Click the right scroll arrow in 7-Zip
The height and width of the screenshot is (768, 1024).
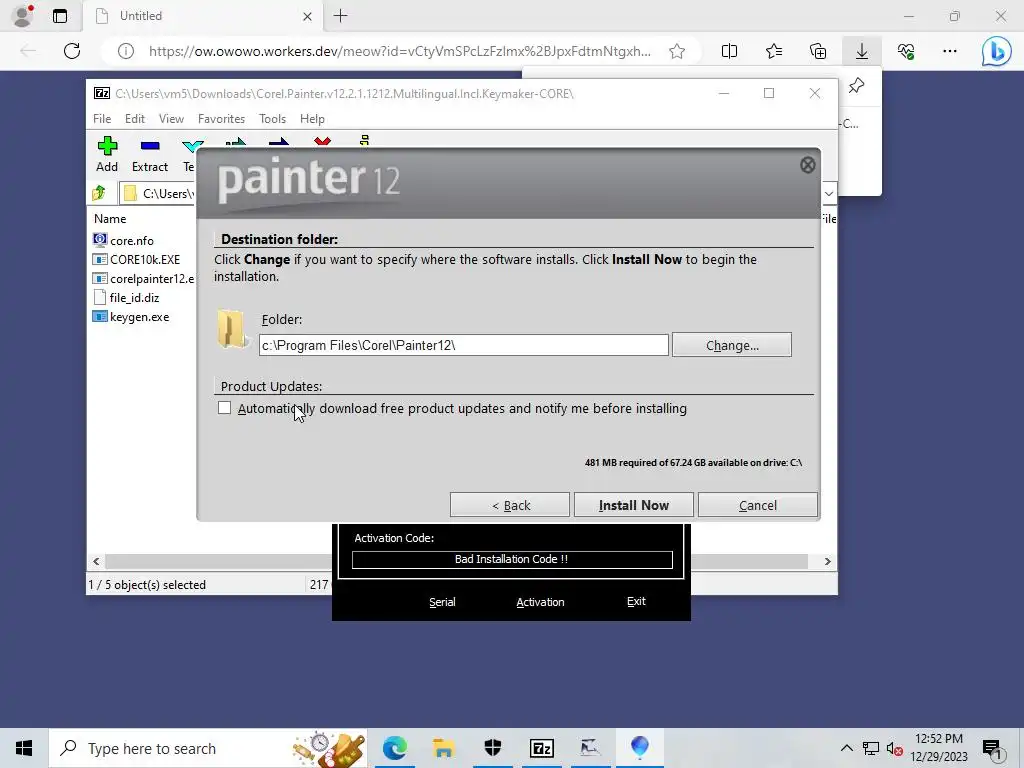pos(827,562)
